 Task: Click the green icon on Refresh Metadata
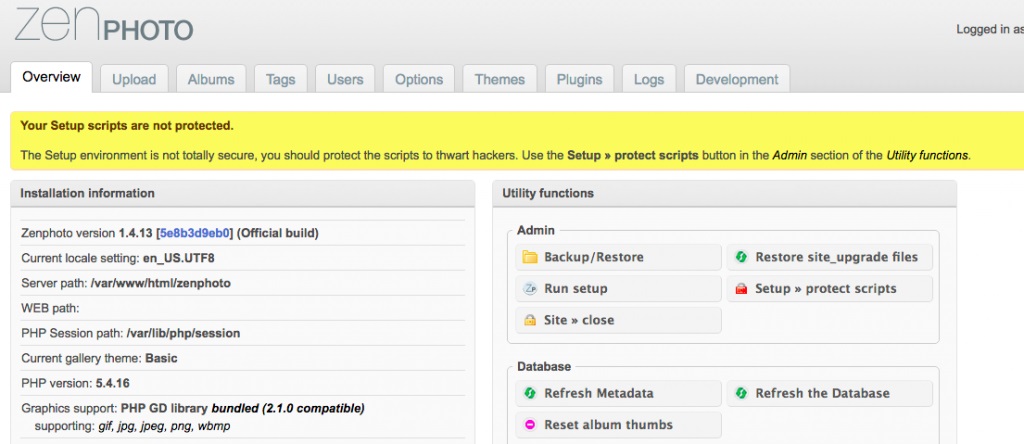coord(530,394)
